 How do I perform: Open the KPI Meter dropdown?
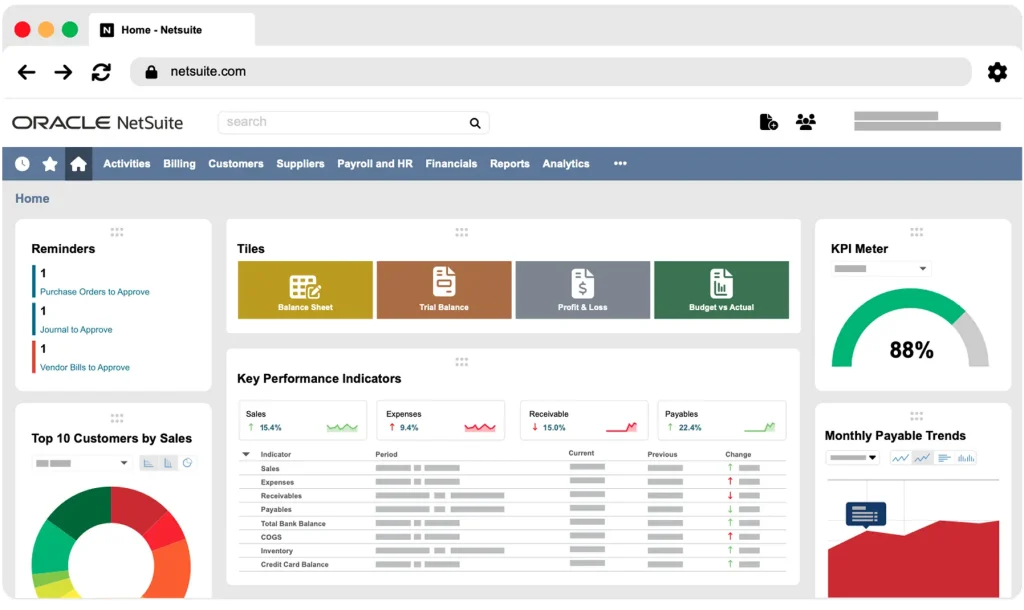(880, 268)
